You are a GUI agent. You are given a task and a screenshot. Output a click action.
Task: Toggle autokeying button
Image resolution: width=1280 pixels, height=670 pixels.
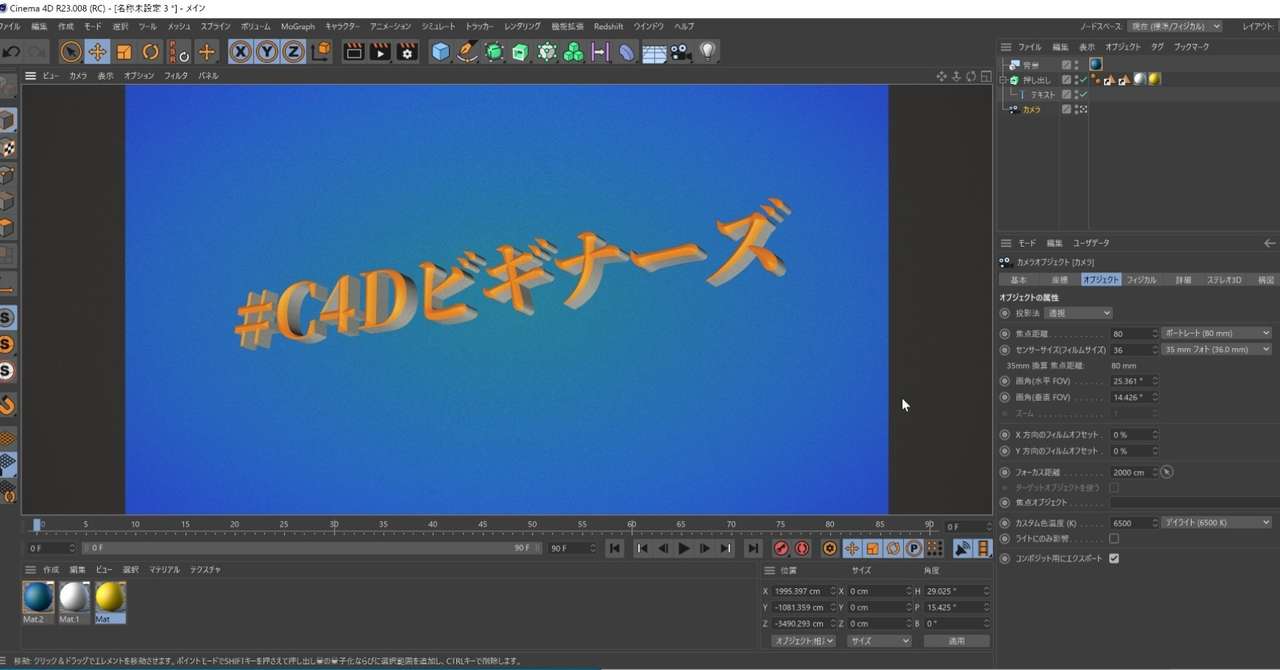[x=802, y=549]
